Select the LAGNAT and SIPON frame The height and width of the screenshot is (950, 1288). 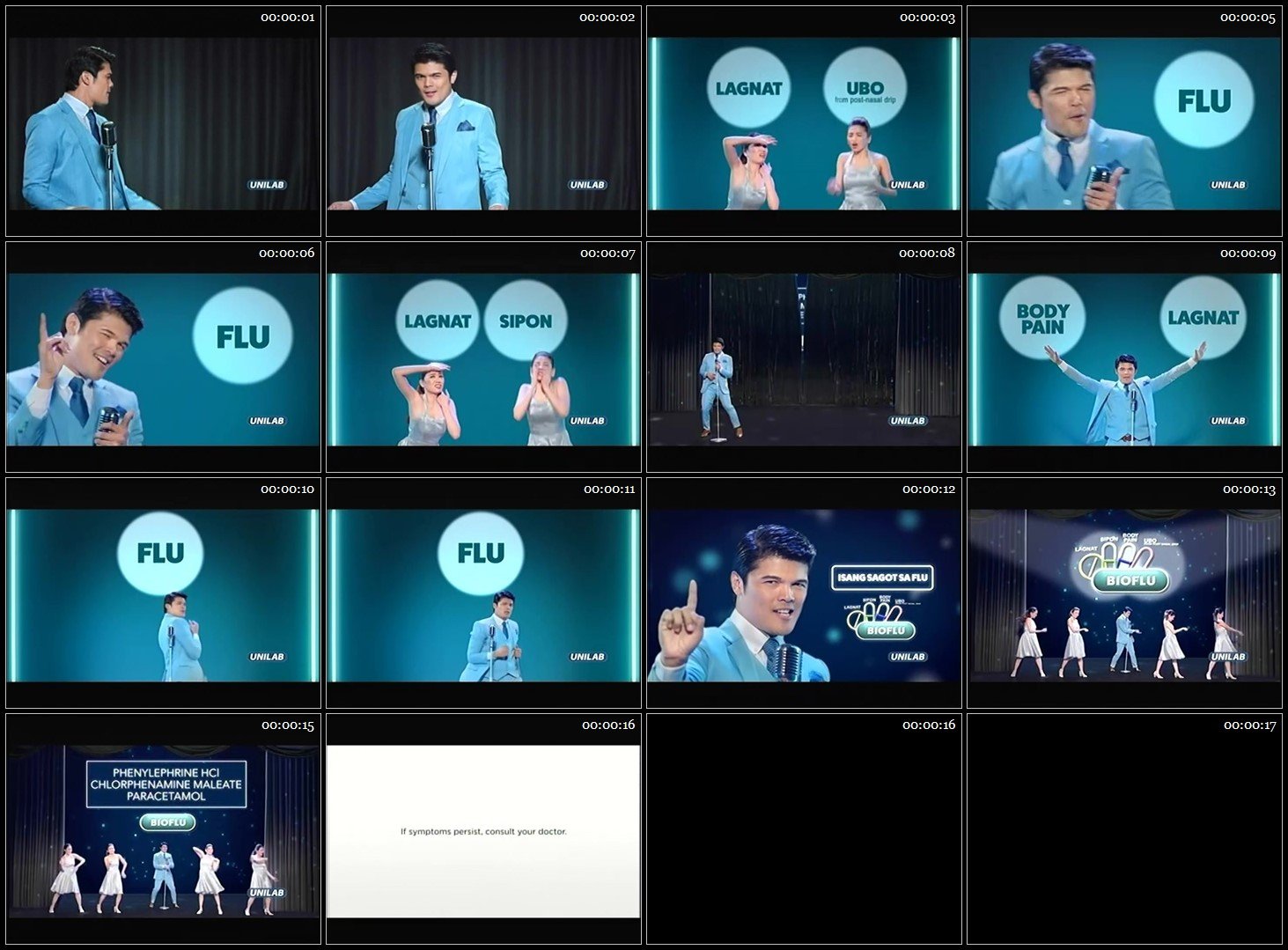[x=483, y=357]
